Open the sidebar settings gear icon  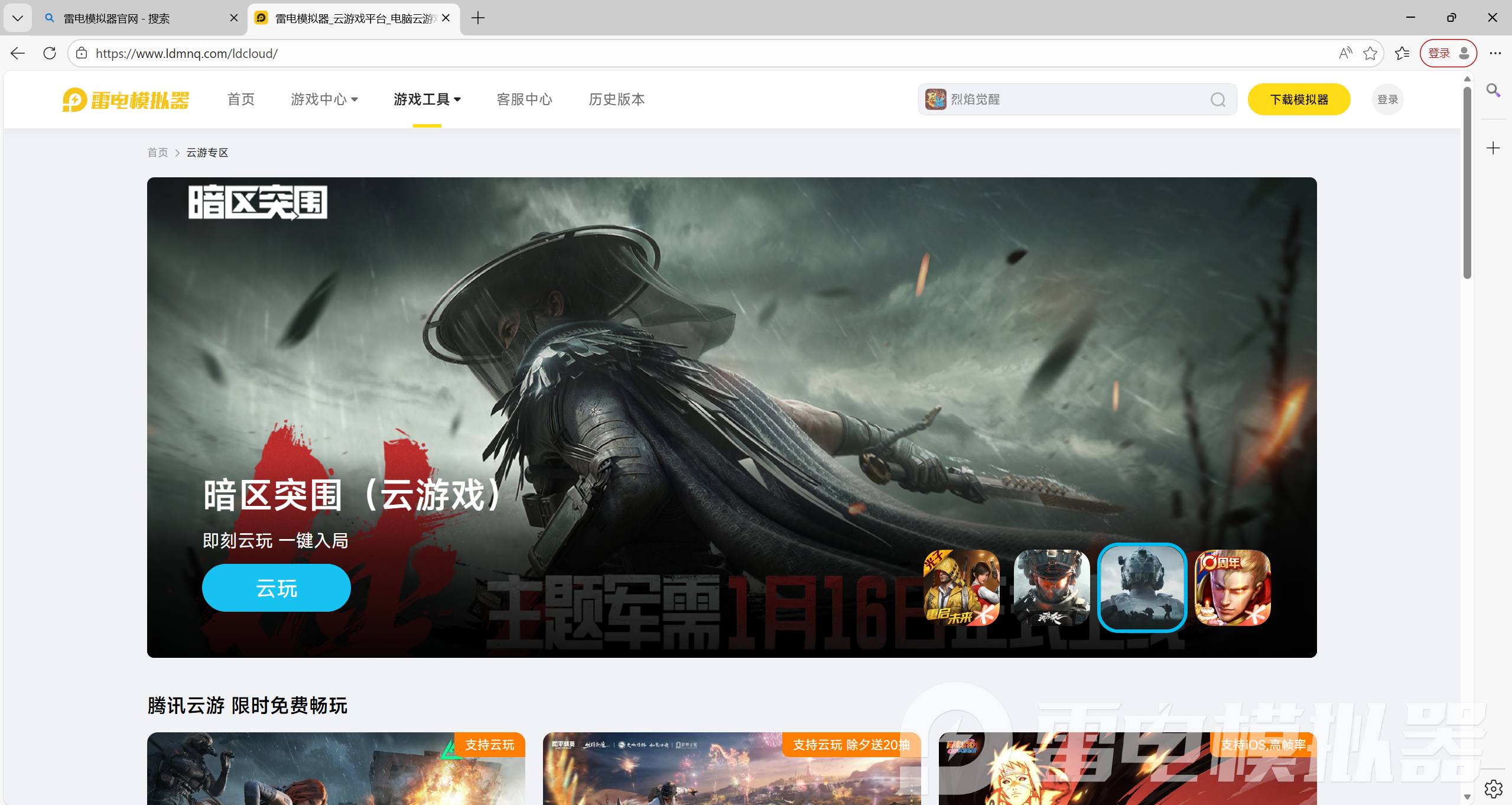coord(1493,788)
